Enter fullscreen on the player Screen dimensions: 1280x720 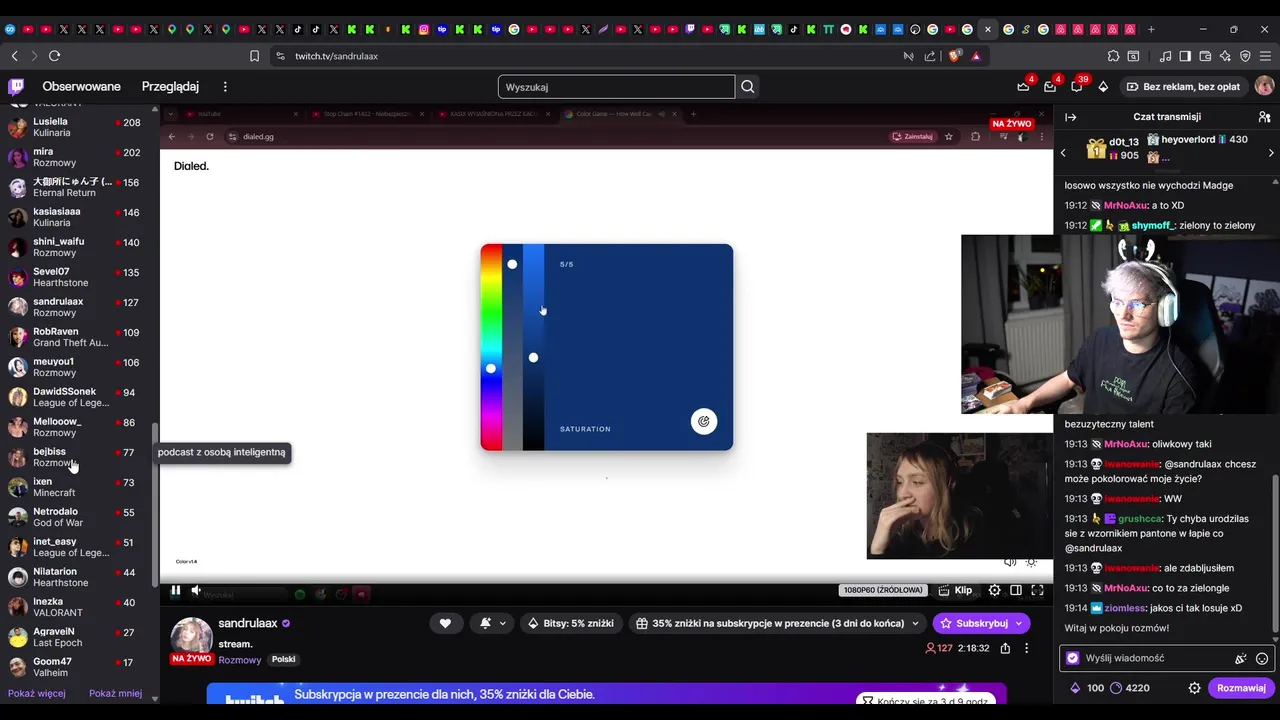tap(1037, 590)
